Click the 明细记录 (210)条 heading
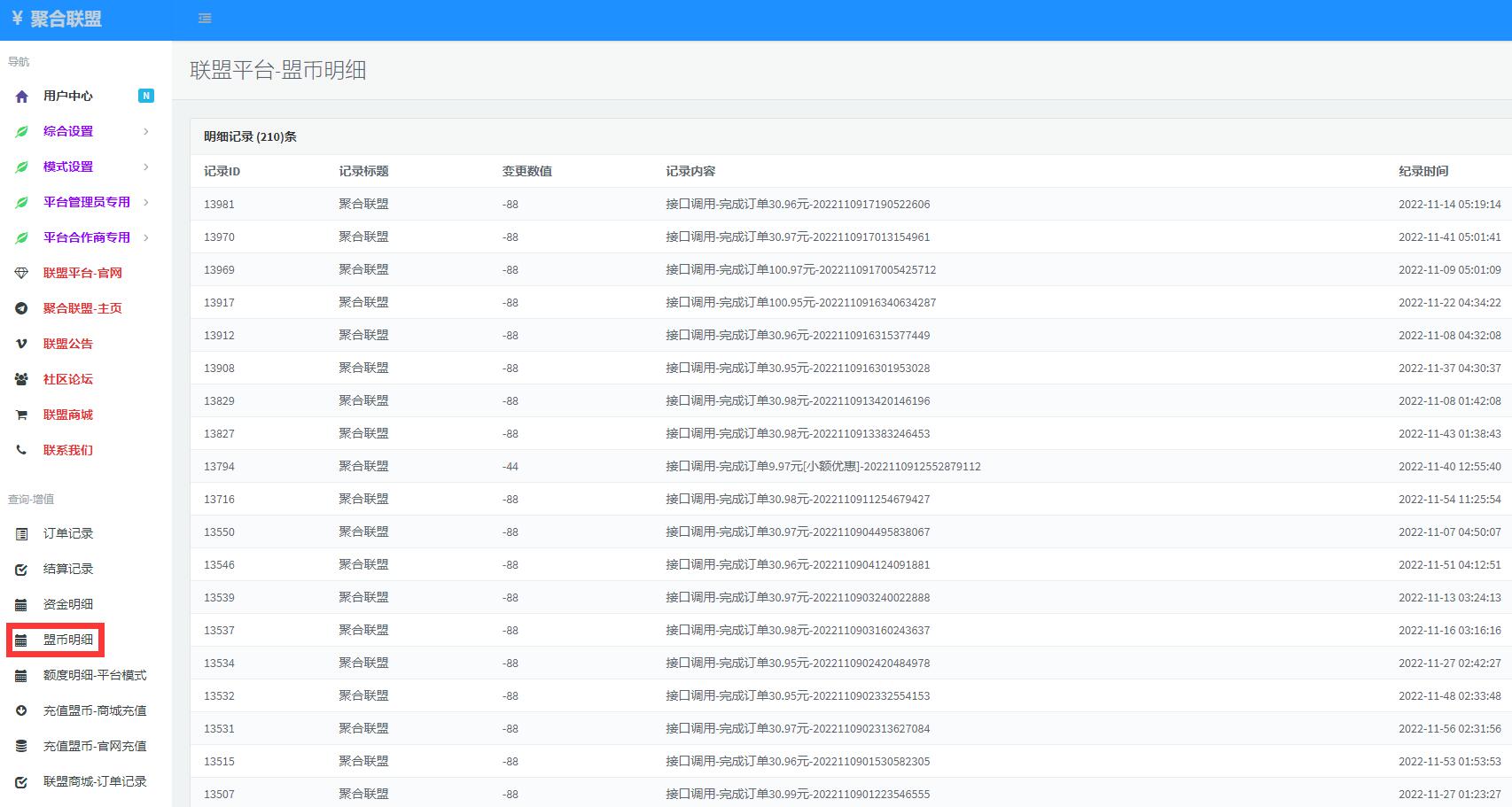Image resolution: width=1512 pixels, height=807 pixels. click(250, 136)
